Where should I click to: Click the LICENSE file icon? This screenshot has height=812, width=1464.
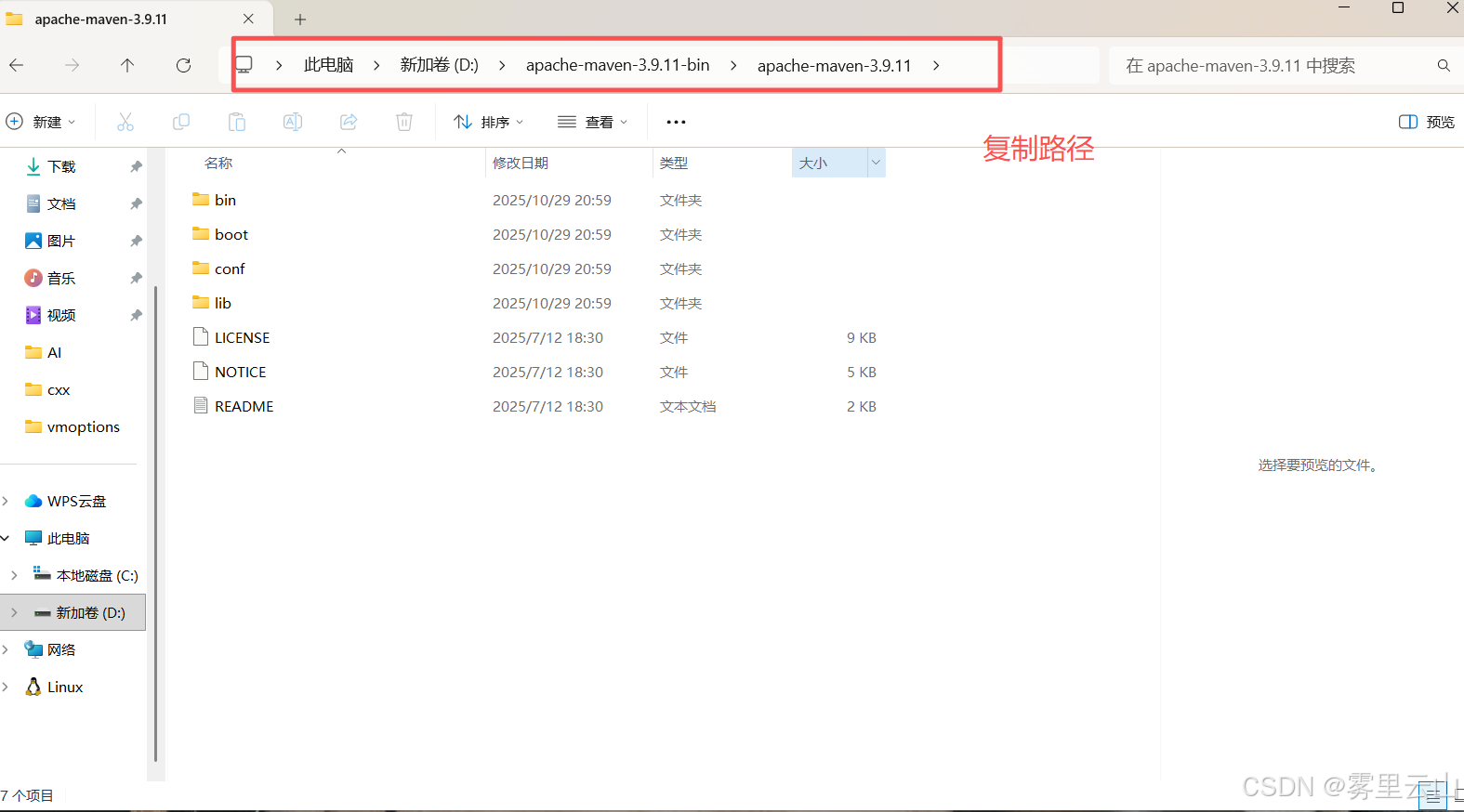201,336
